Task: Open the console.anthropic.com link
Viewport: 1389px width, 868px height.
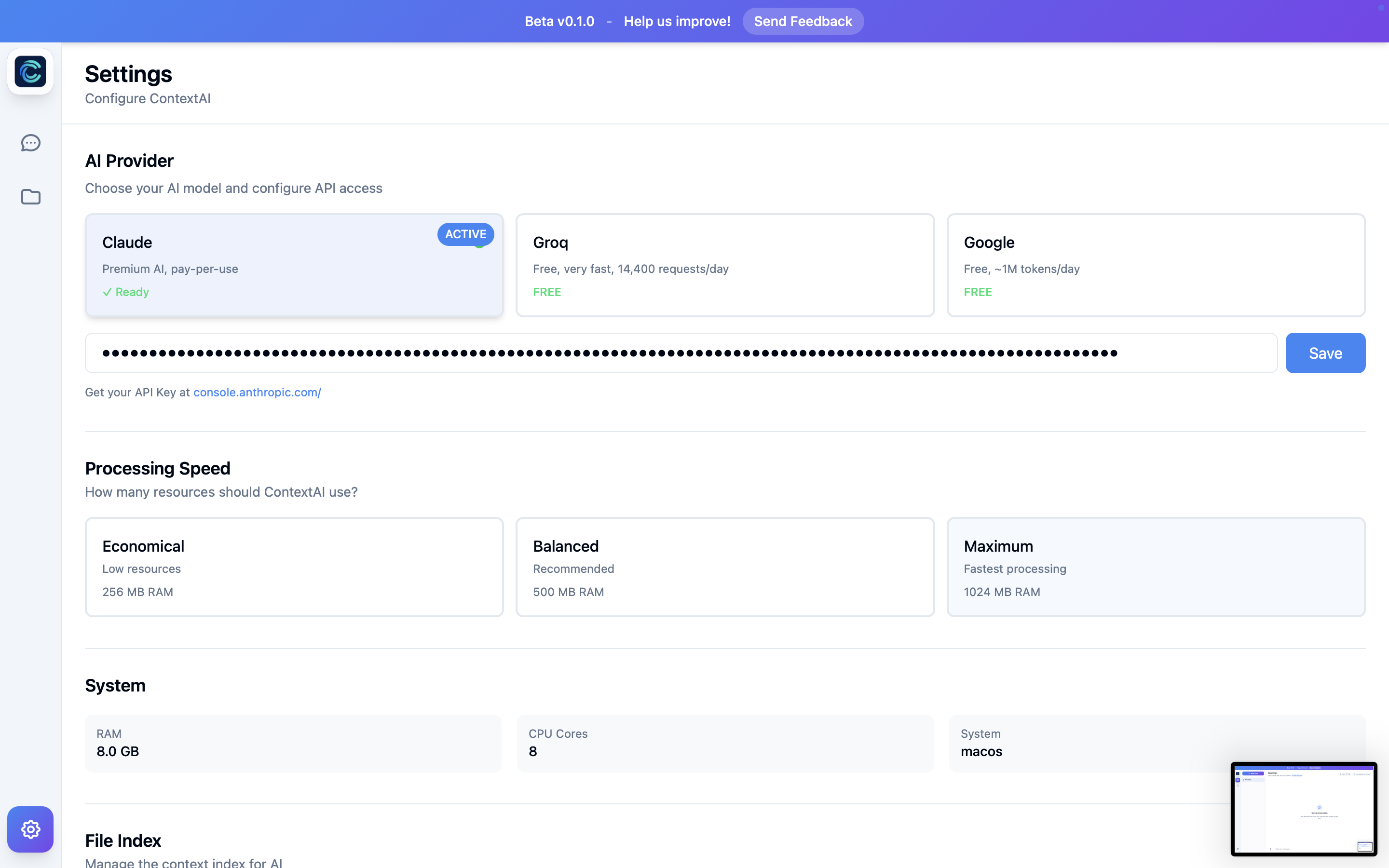Action: pyautogui.click(x=257, y=392)
